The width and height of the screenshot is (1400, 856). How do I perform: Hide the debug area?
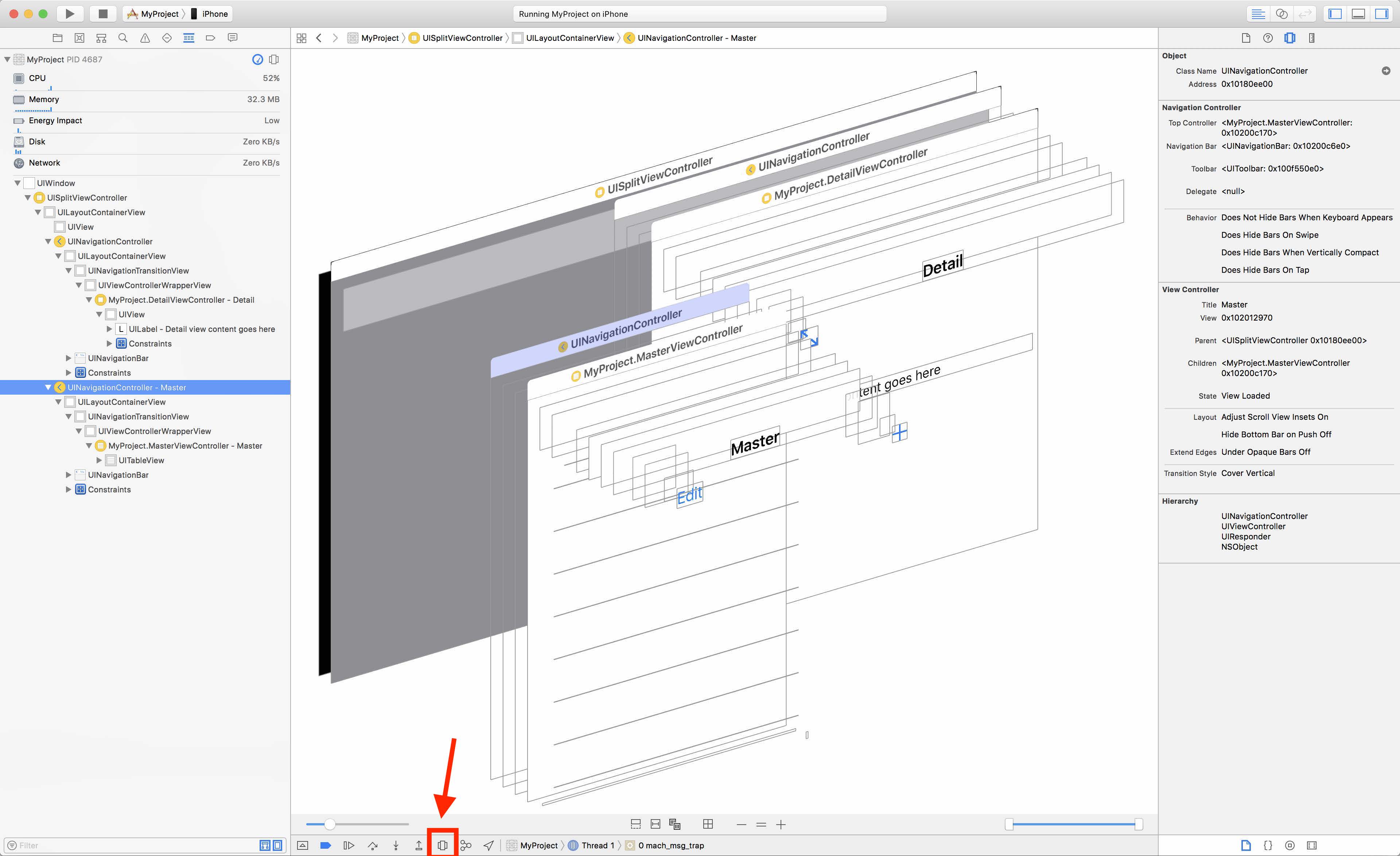coord(303,845)
